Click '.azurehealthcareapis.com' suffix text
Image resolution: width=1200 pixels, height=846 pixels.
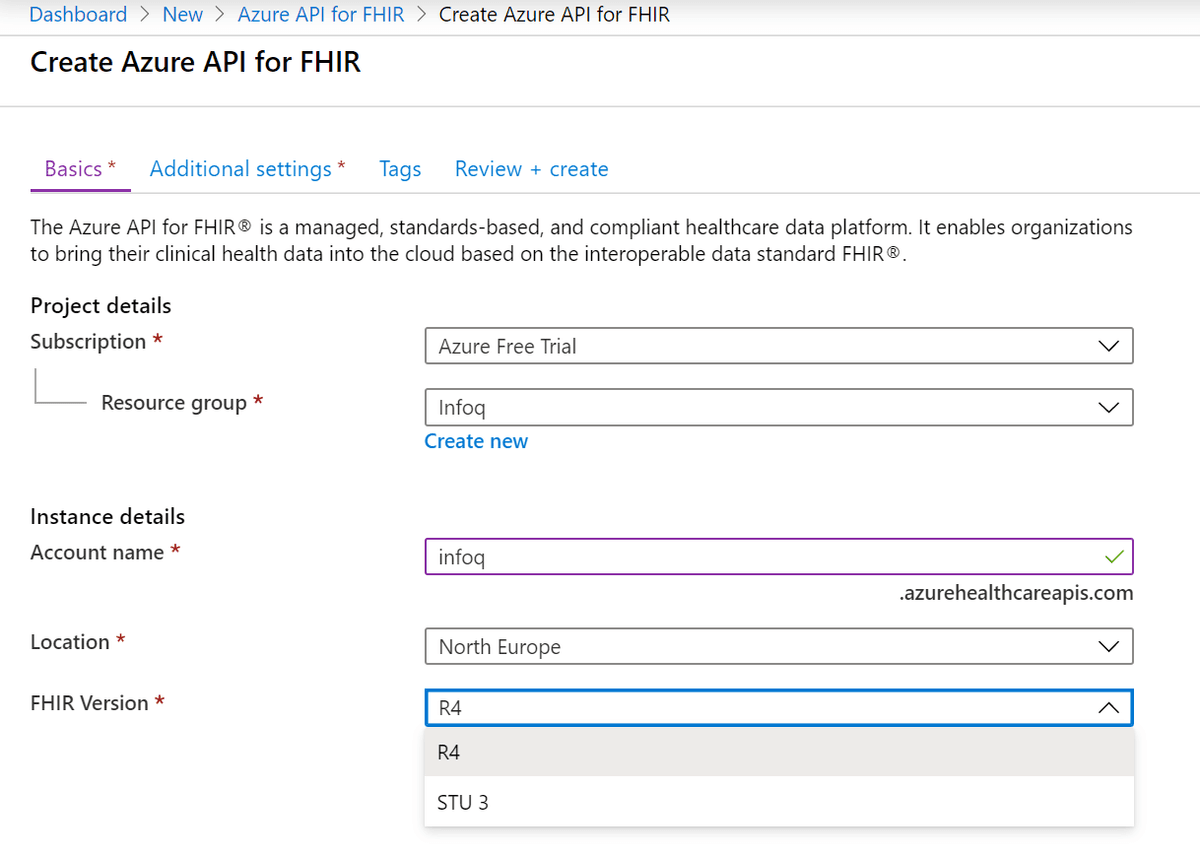click(x=1016, y=593)
